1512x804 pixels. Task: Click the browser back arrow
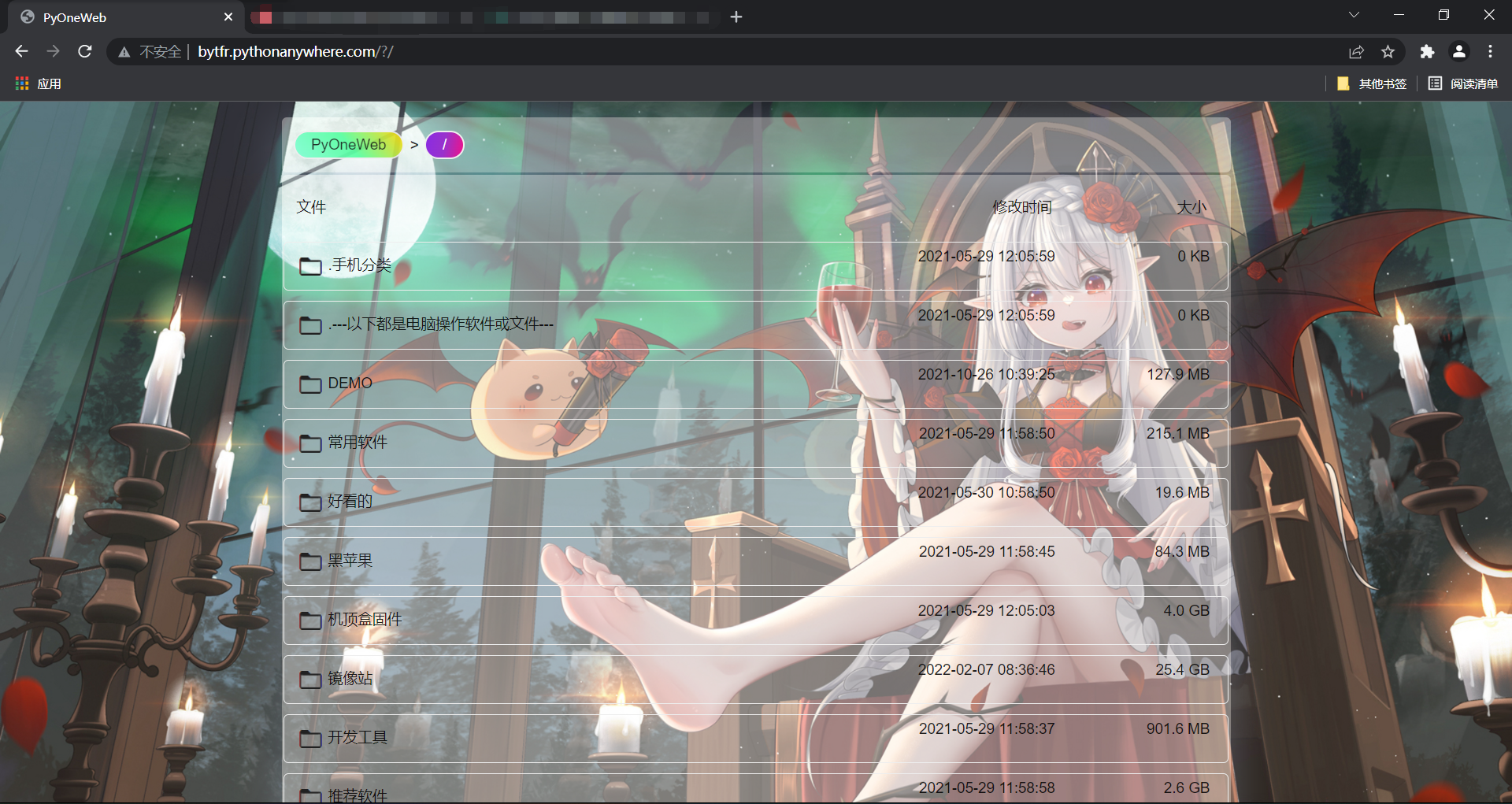click(x=21, y=51)
